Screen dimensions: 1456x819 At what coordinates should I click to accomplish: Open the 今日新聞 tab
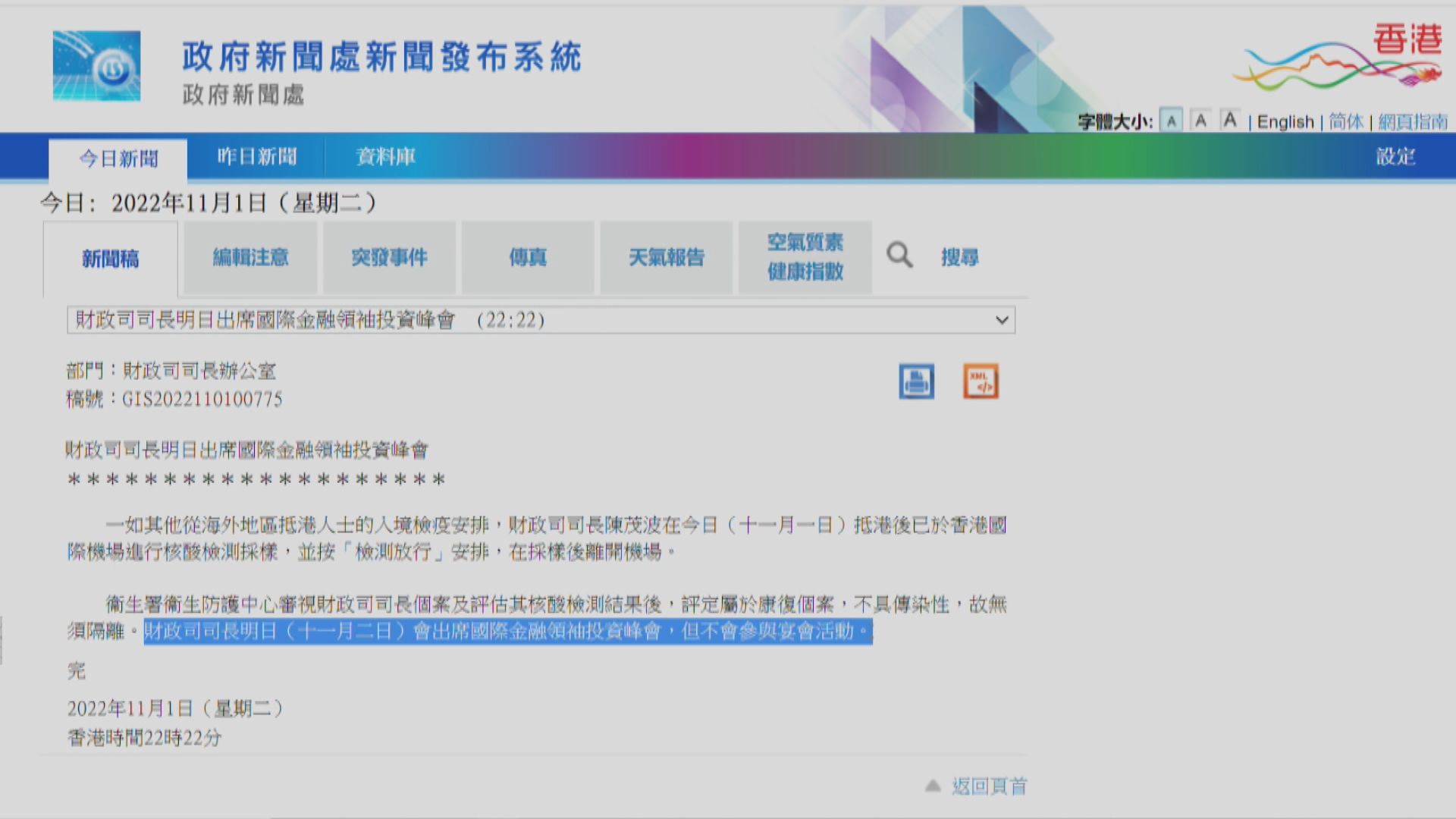(118, 158)
